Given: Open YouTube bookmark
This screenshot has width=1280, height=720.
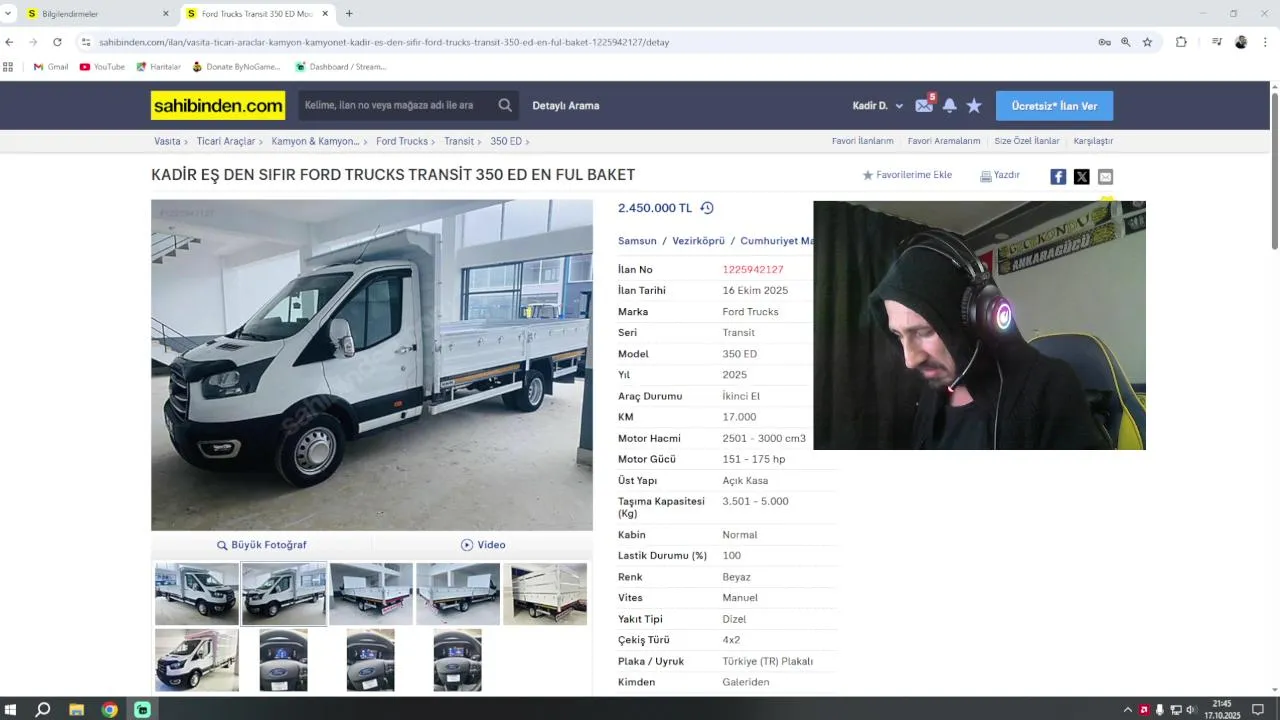Looking at the screenshot, I should coord(102,67).
